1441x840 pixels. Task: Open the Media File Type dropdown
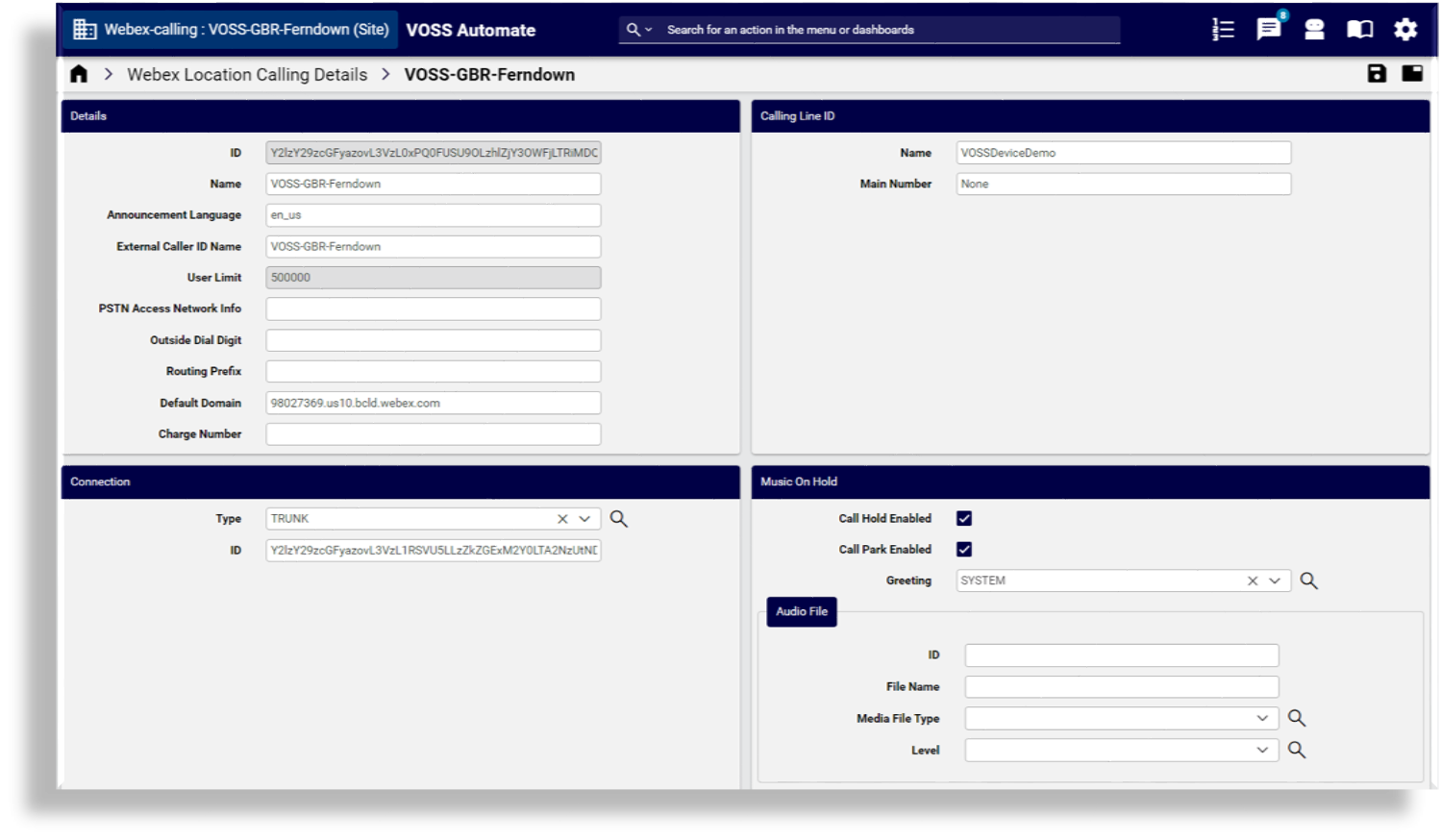click(x=1262, y=718)
